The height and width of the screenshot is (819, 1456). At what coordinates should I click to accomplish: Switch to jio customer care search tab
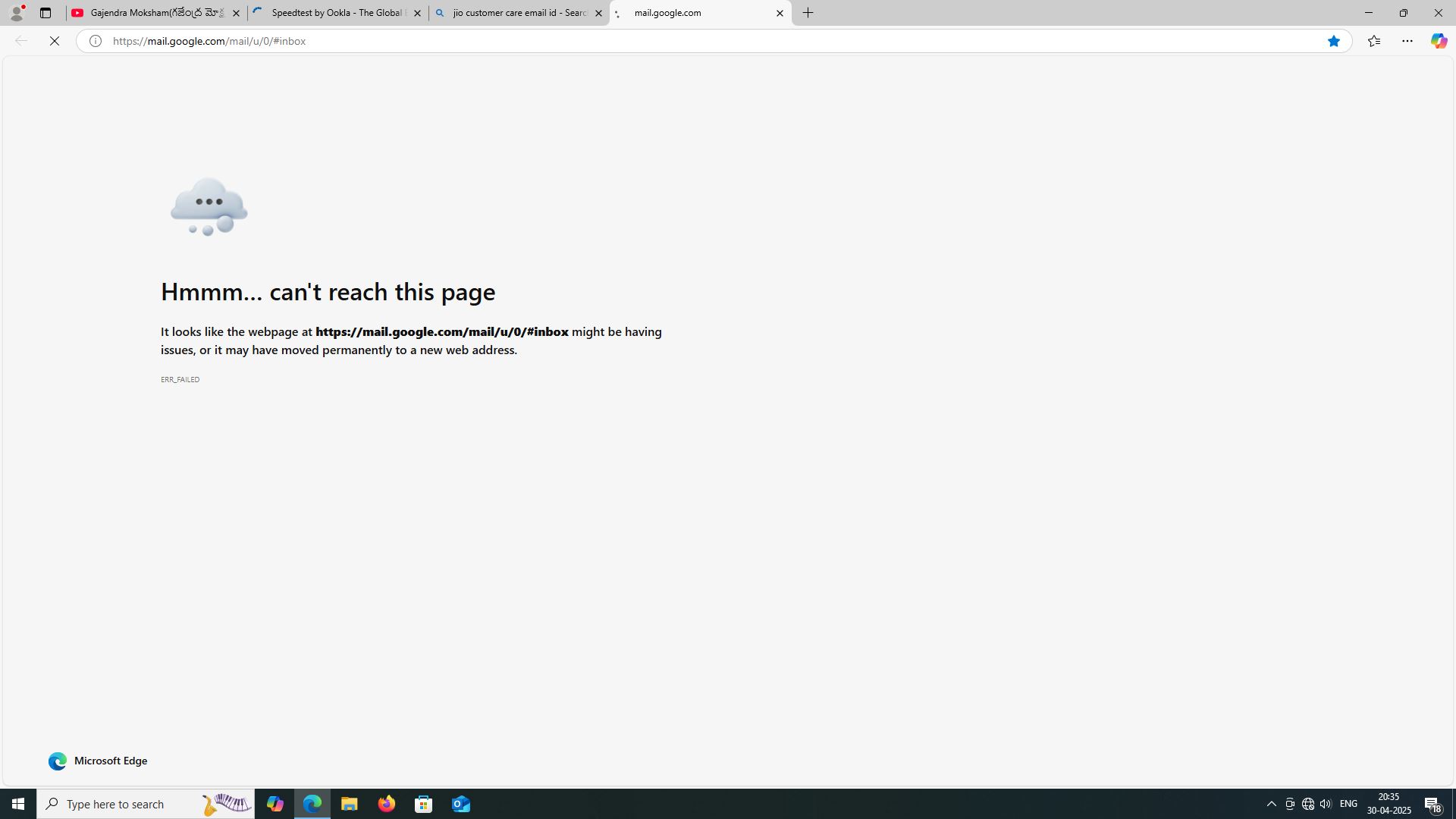pos(519,13)
